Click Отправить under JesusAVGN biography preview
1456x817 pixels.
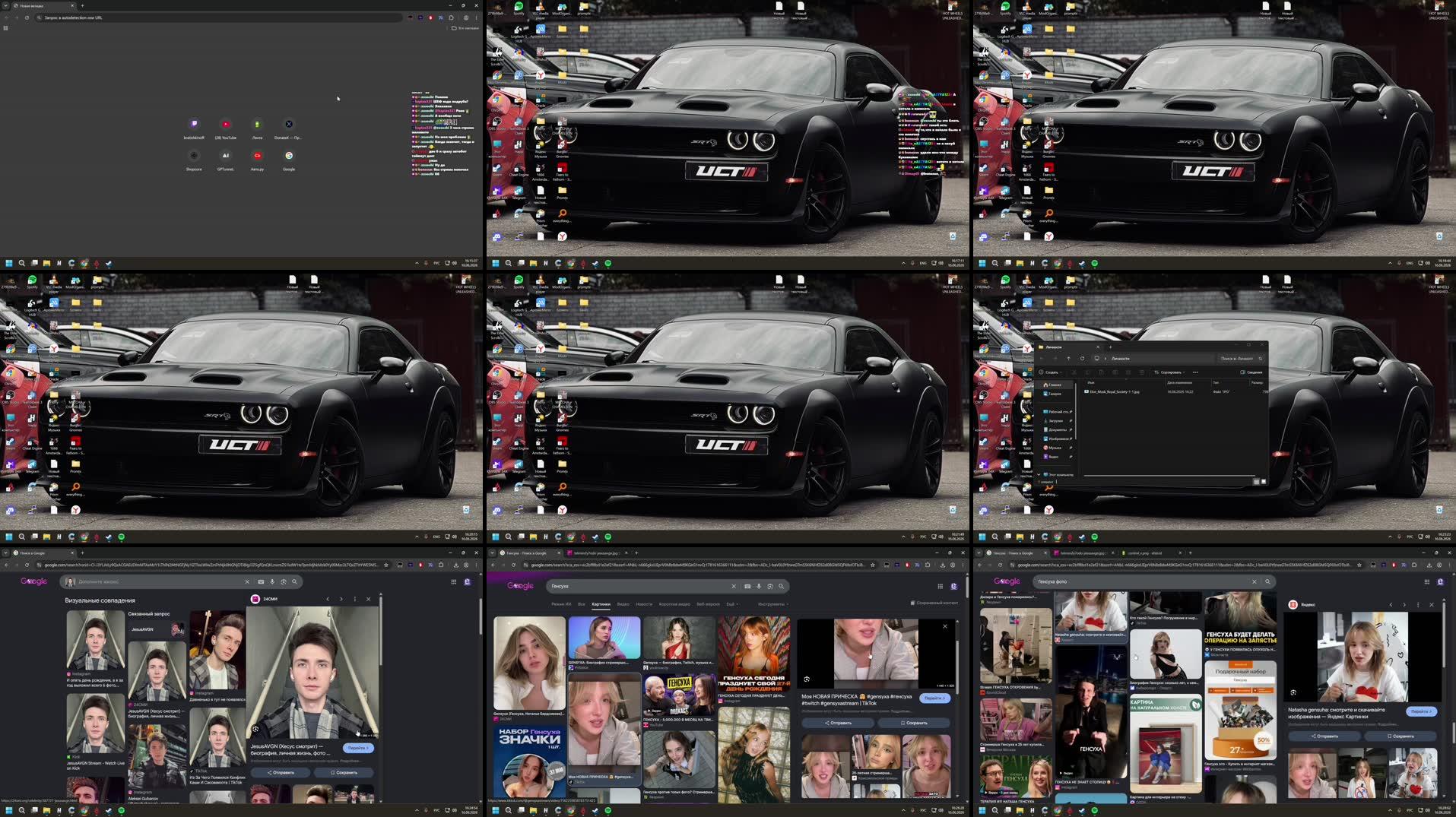(x=281, y=772)
